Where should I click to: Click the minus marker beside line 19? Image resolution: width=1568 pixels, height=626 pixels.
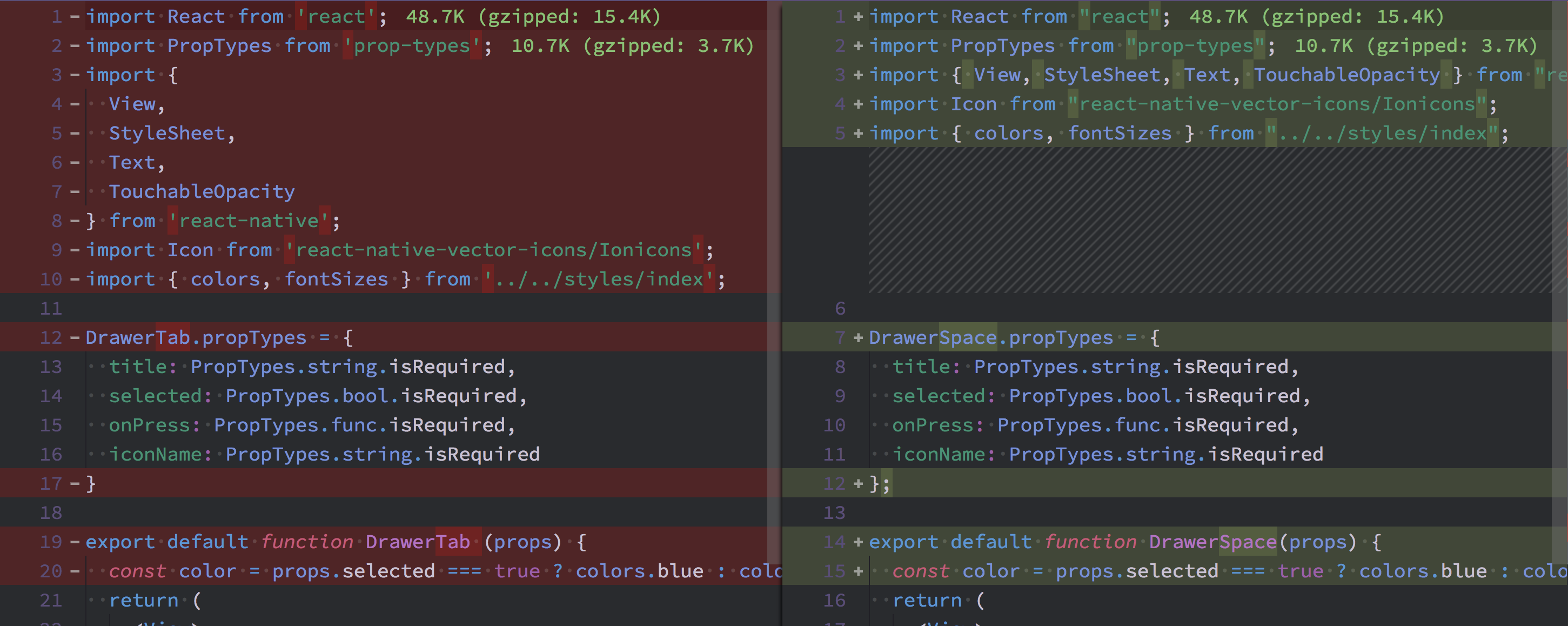tap(74, 542)
